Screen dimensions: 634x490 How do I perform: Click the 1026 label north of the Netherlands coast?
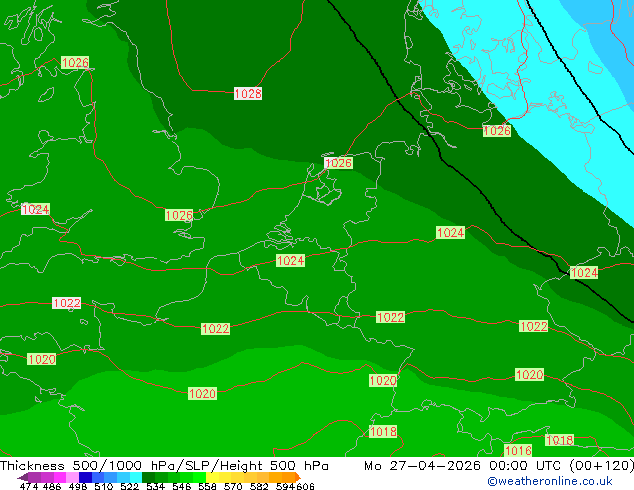pyautogui.click(x=339, y=163)
